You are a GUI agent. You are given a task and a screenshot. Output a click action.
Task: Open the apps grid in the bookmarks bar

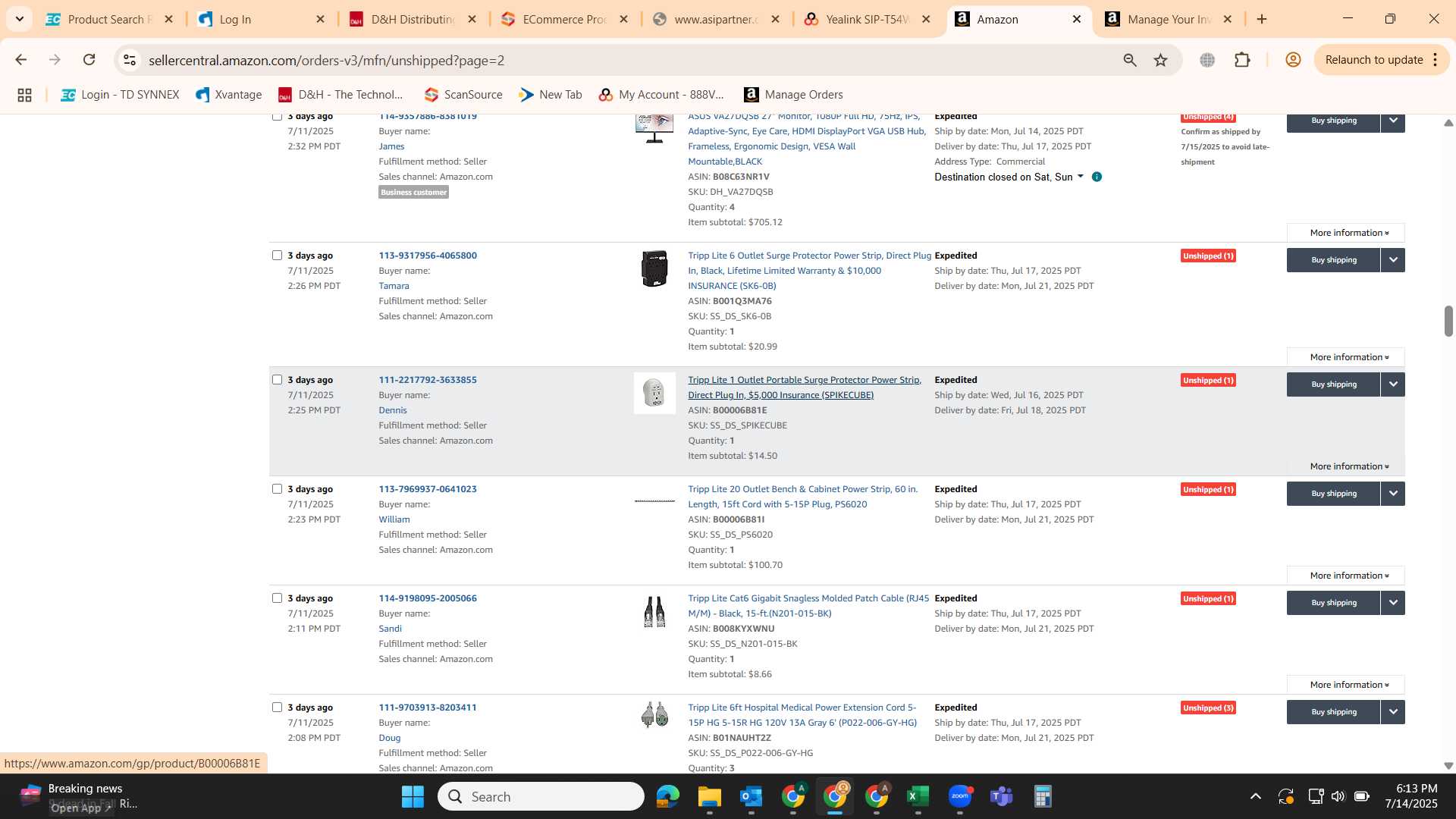24,95
